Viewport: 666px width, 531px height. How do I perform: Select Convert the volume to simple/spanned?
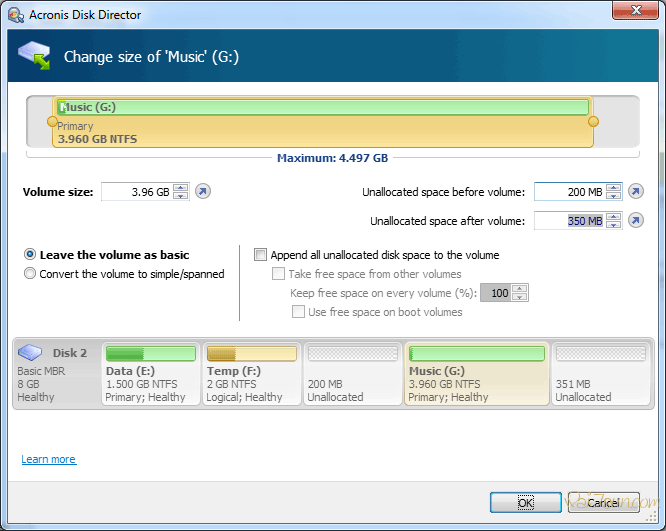coord(31,274)
